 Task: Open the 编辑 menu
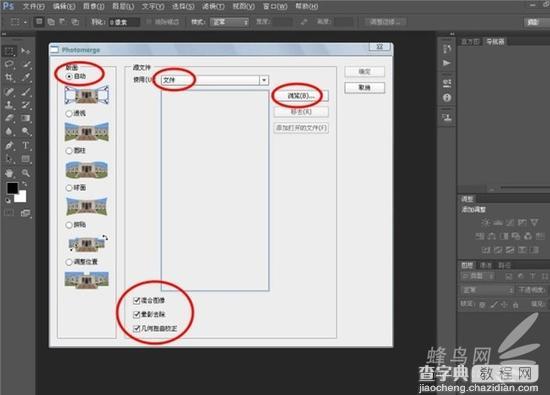pyautogui.click(x=64, y=6)
